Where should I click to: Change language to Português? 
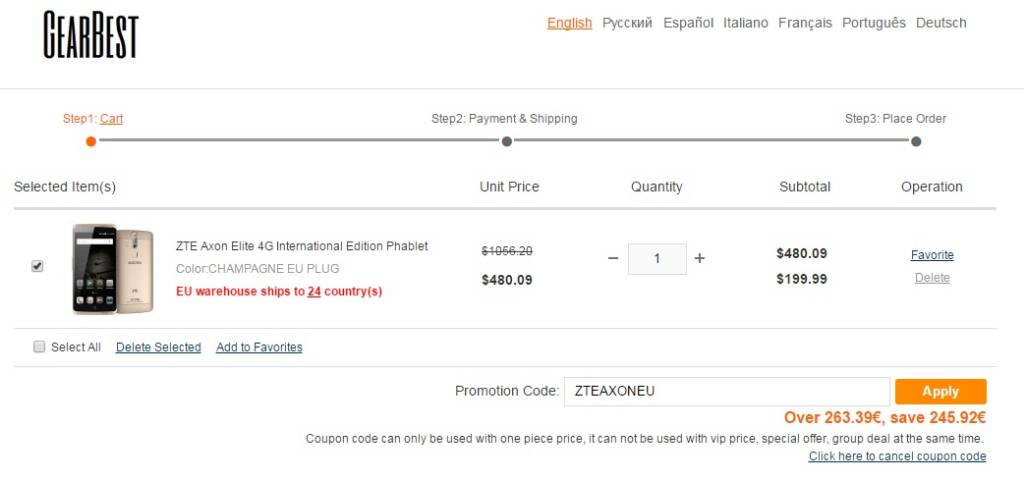tap(874, 23)
